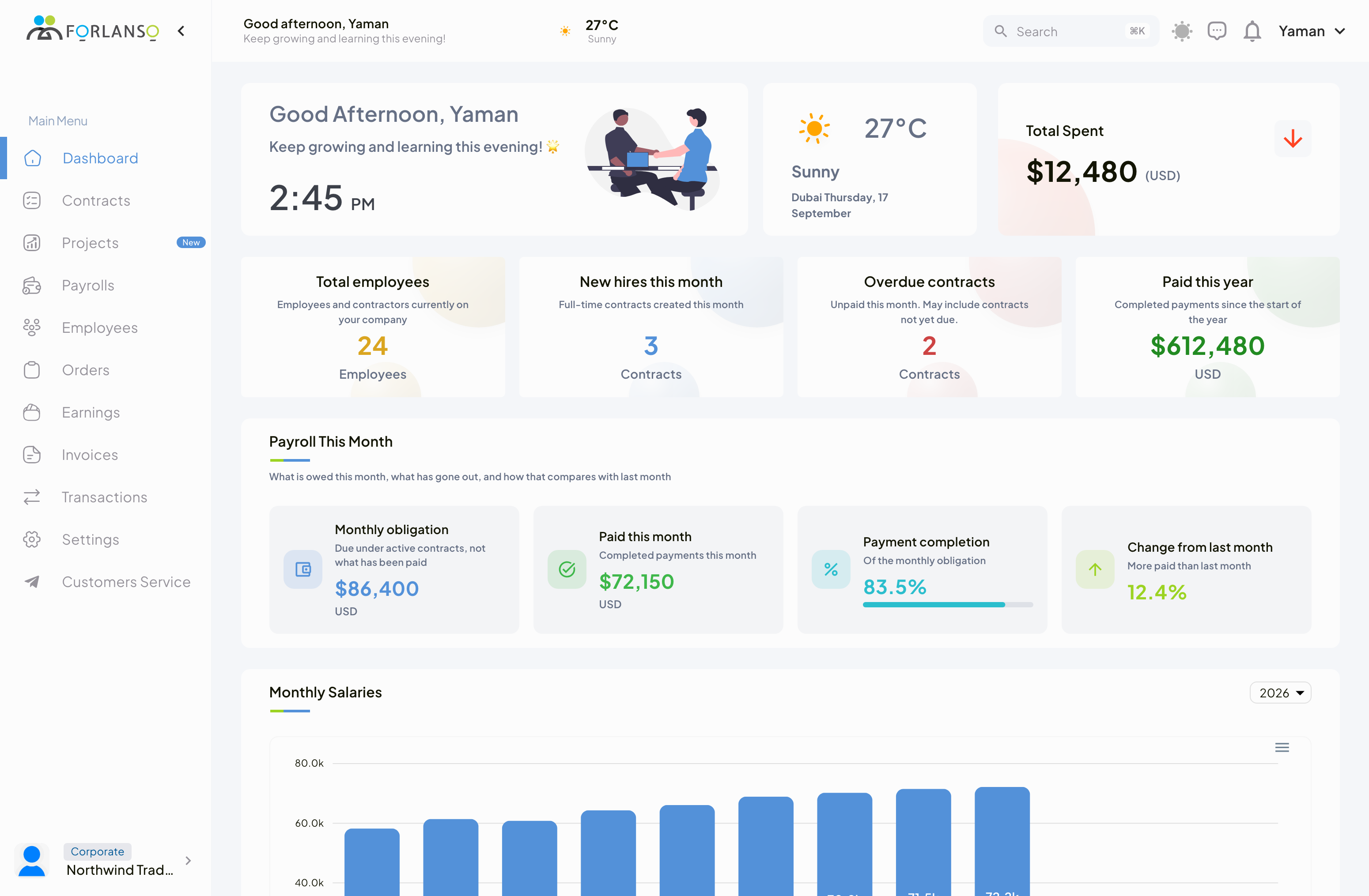
Task: Click the $72,150 paid value
Action: tap(636, 582)
